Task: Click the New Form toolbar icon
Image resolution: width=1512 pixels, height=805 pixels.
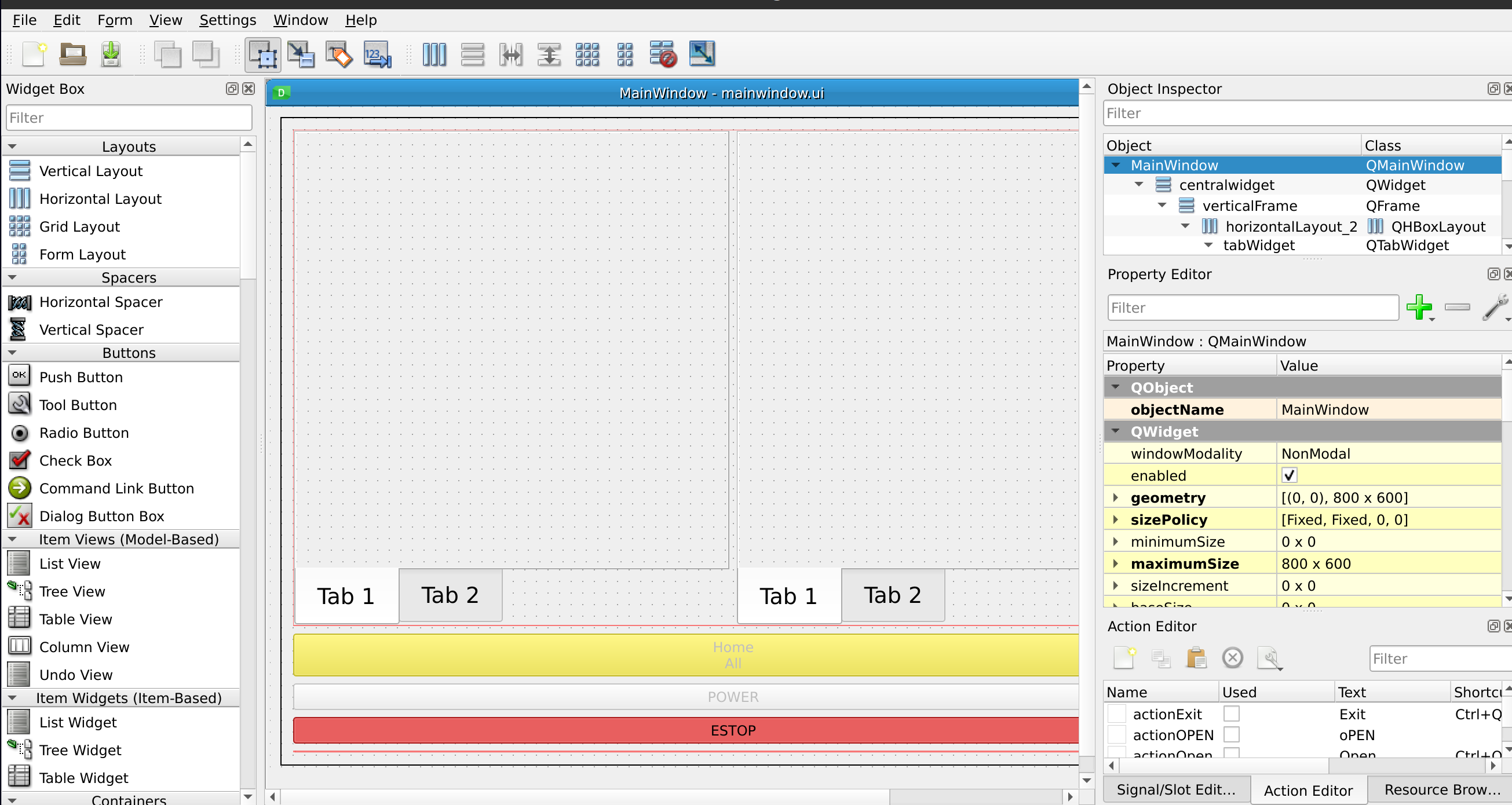Action: [x=34, y=54]
